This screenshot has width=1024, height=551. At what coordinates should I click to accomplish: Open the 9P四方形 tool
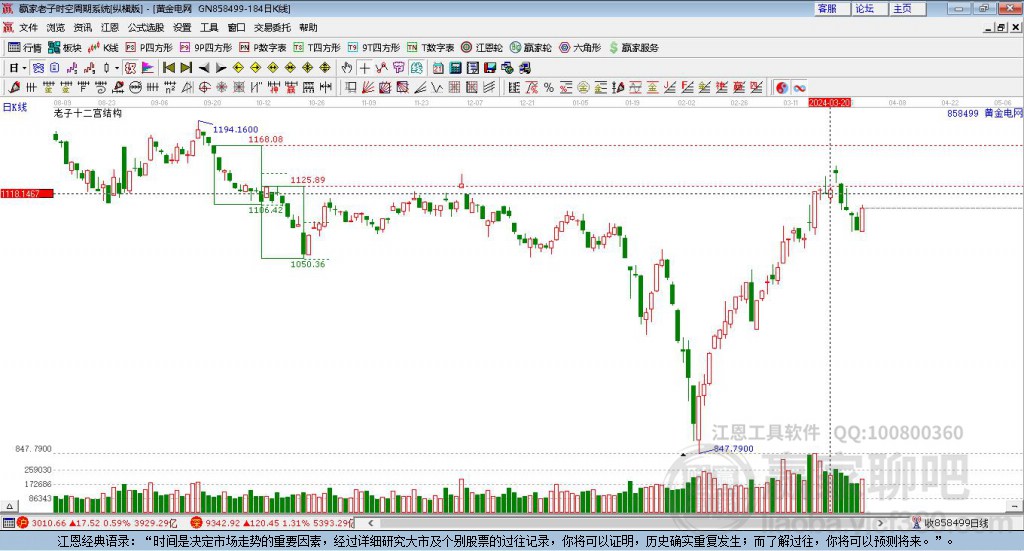(206, 48)
